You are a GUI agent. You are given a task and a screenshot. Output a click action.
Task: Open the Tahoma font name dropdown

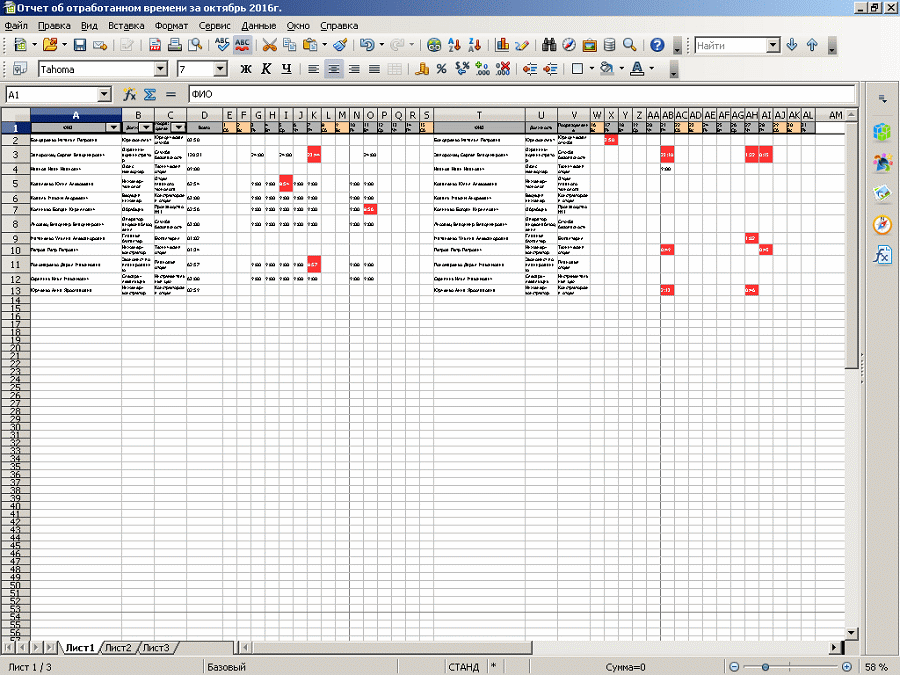160,69
